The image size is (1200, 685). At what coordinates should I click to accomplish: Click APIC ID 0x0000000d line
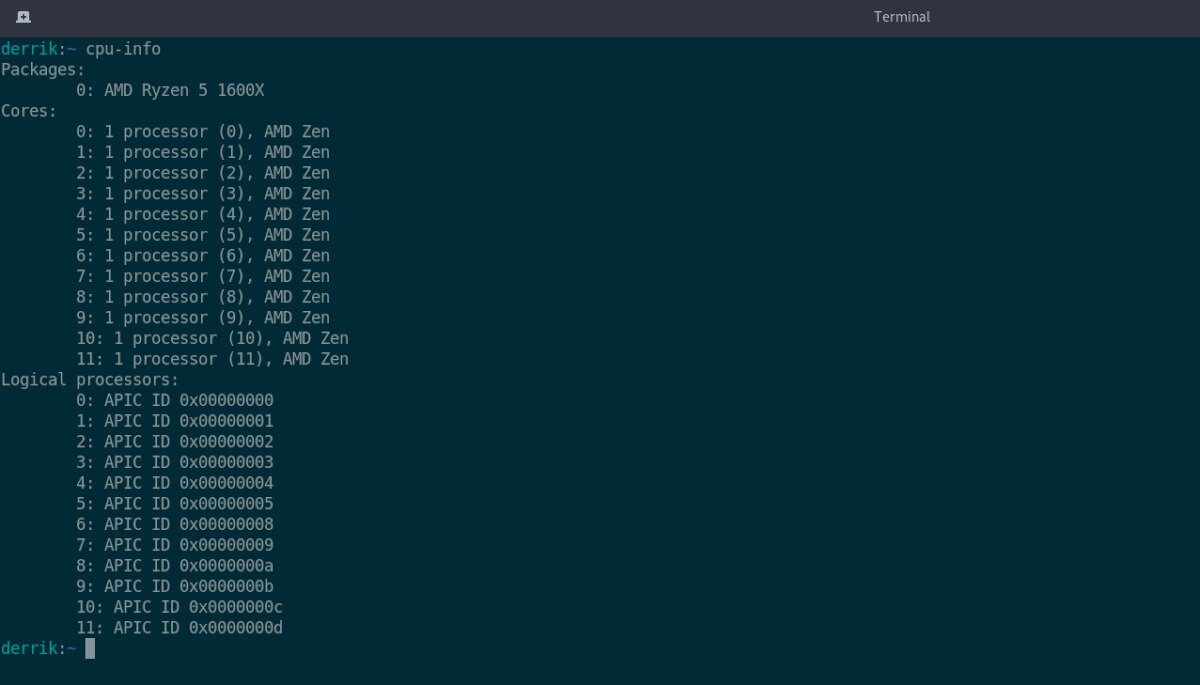pyautogui.click(x=181, y=627)
